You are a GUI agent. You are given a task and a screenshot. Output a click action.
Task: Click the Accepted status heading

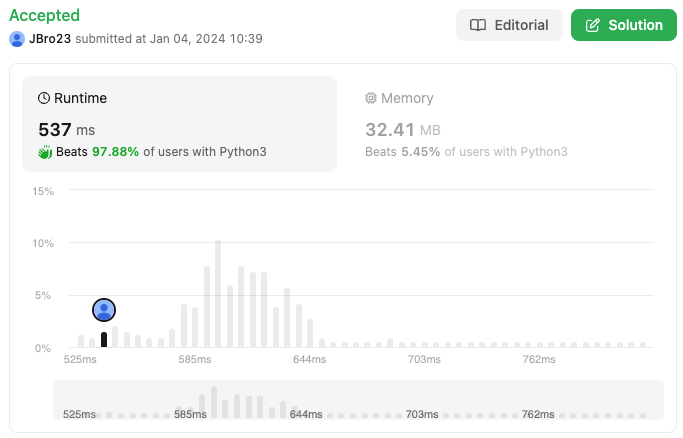[44, 16]
